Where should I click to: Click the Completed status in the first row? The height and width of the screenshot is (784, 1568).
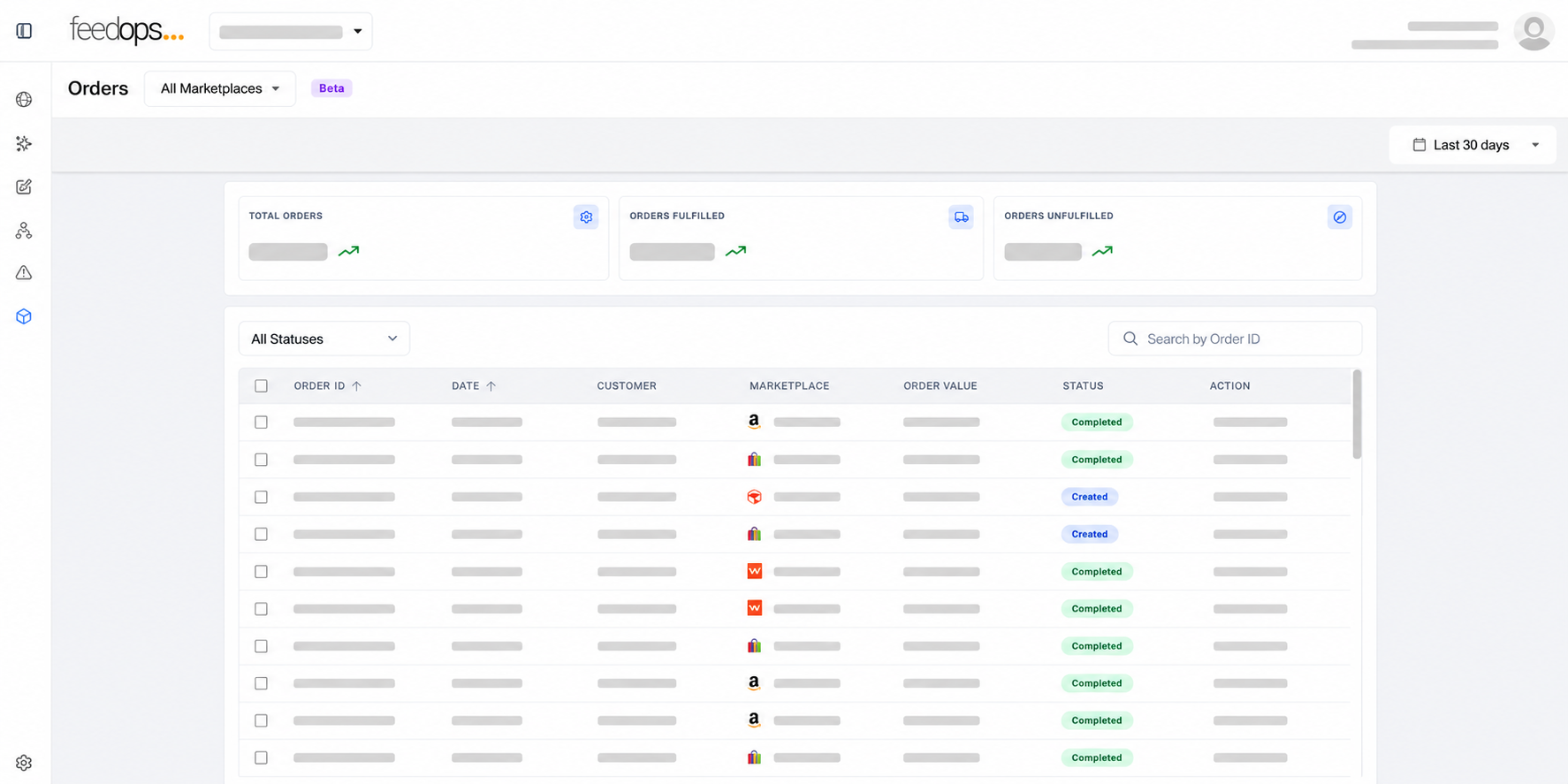click(x=1097, y=422)
